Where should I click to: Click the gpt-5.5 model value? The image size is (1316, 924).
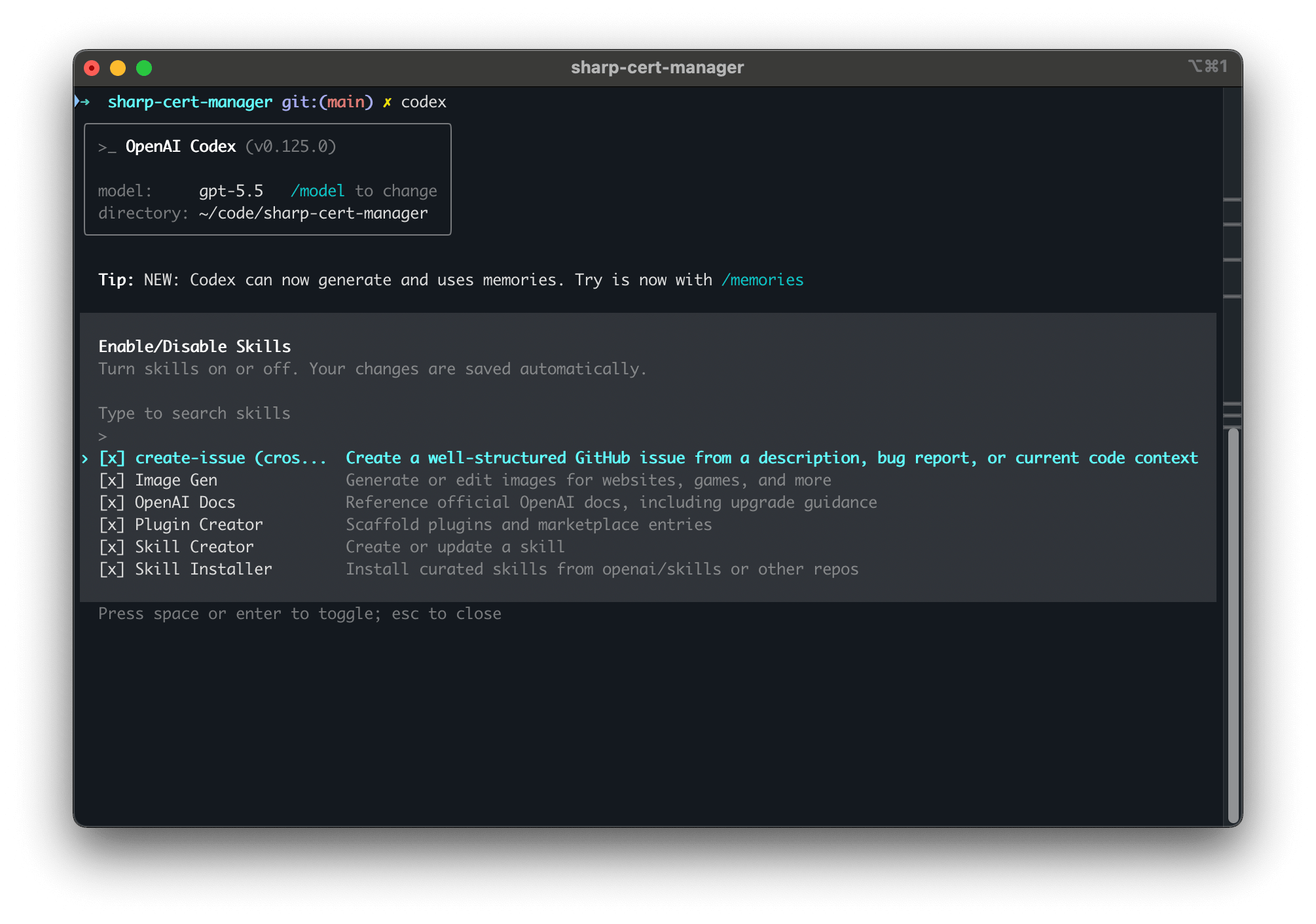pyautogui.click(x=231, y=191)
